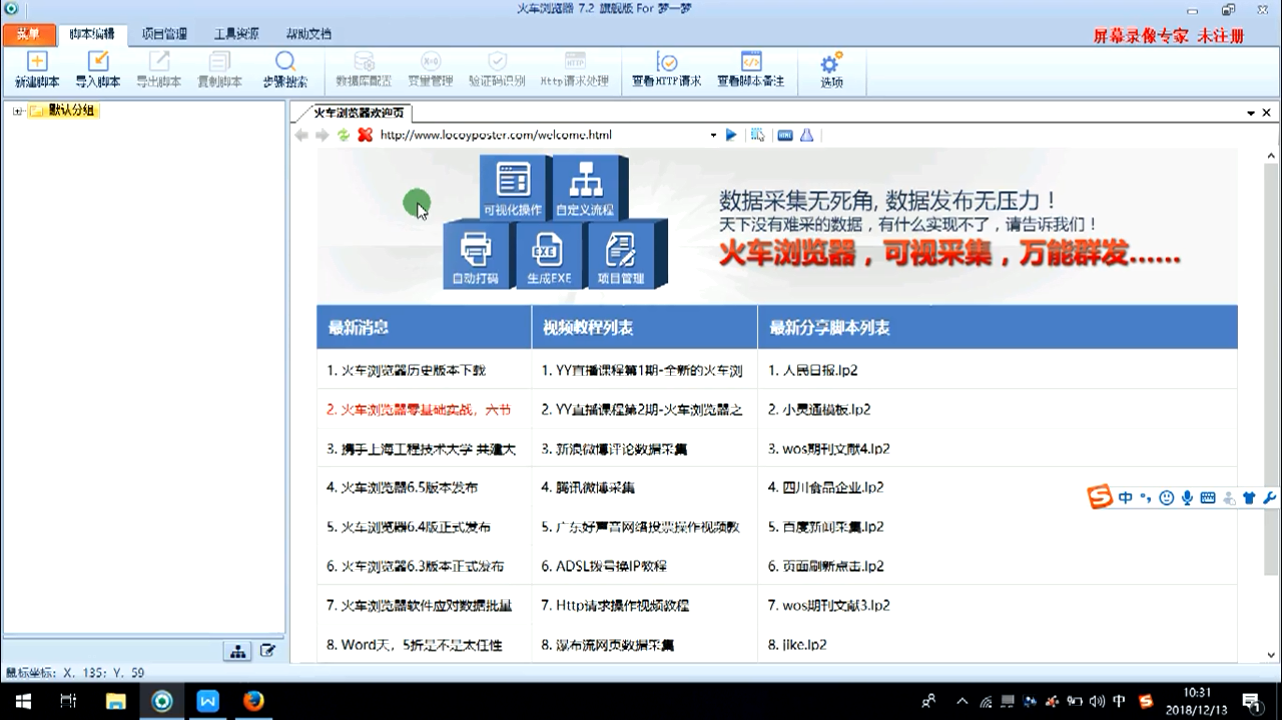The width and height of the screenshot is (1282, 720).
Task: Click blue go/play arrow beside address bar
Action: point(731,135)
